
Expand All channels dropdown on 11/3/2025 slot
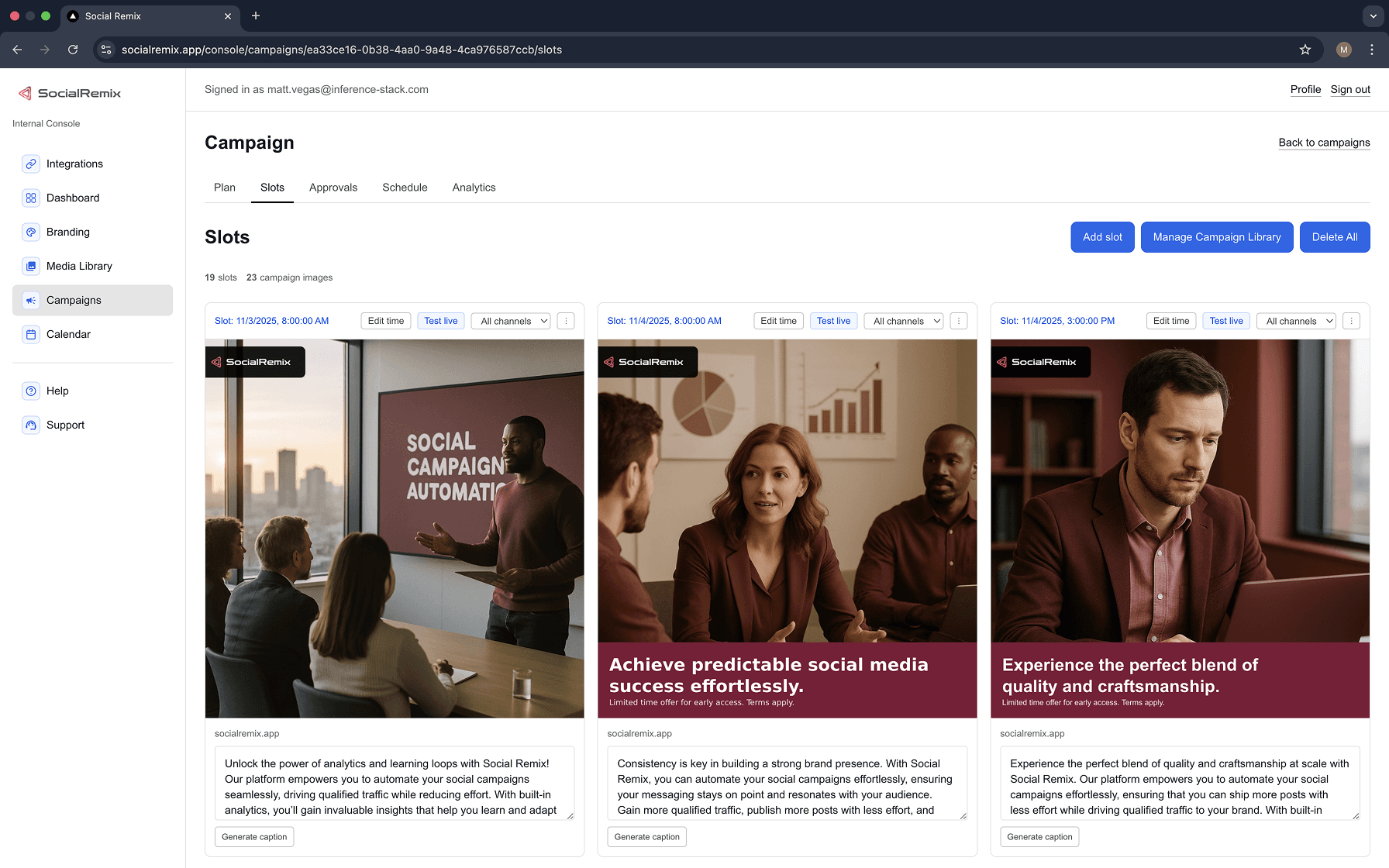(512, 321)
